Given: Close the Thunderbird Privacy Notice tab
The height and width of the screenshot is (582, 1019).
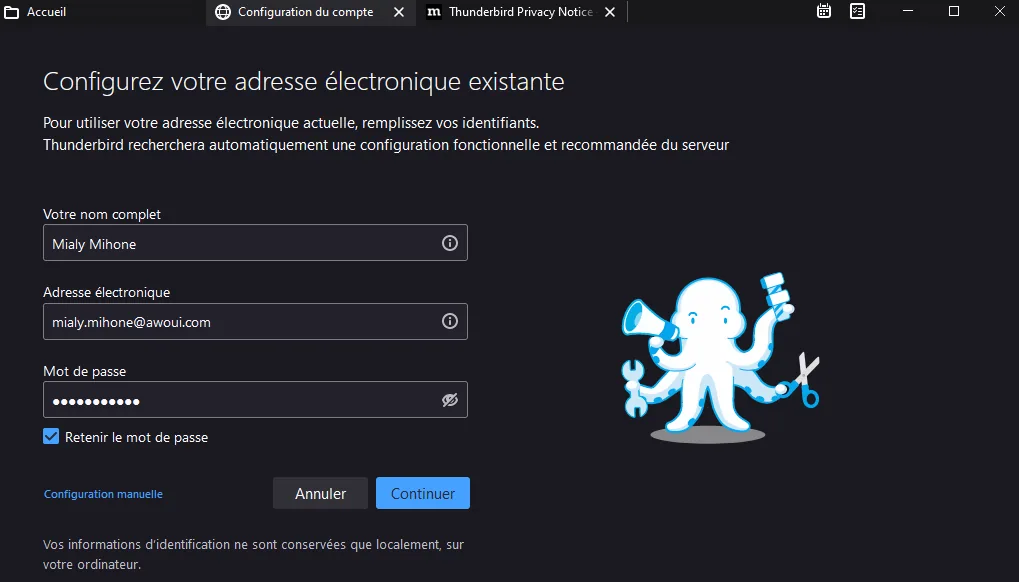Looking at the screenshot, I should 610,12.
